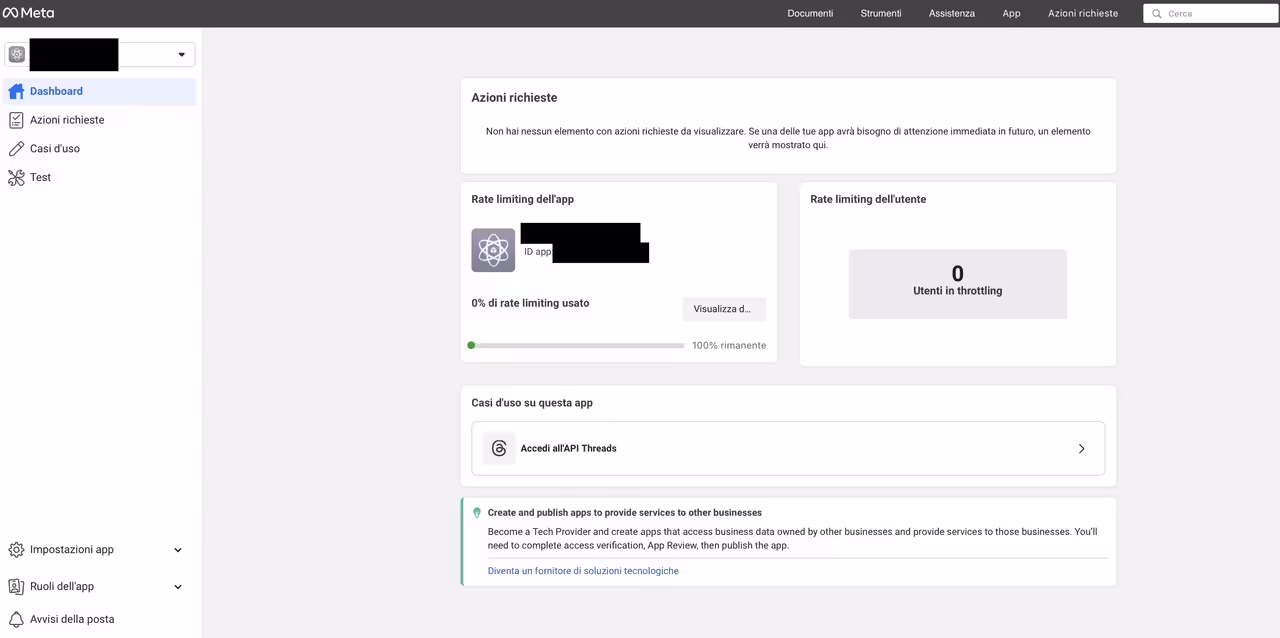This screenshot has height=638, width=1280.
Task: Follow the Diventa un fornitore di soluzioni tecnologiche link
Action: pos(583,571)
